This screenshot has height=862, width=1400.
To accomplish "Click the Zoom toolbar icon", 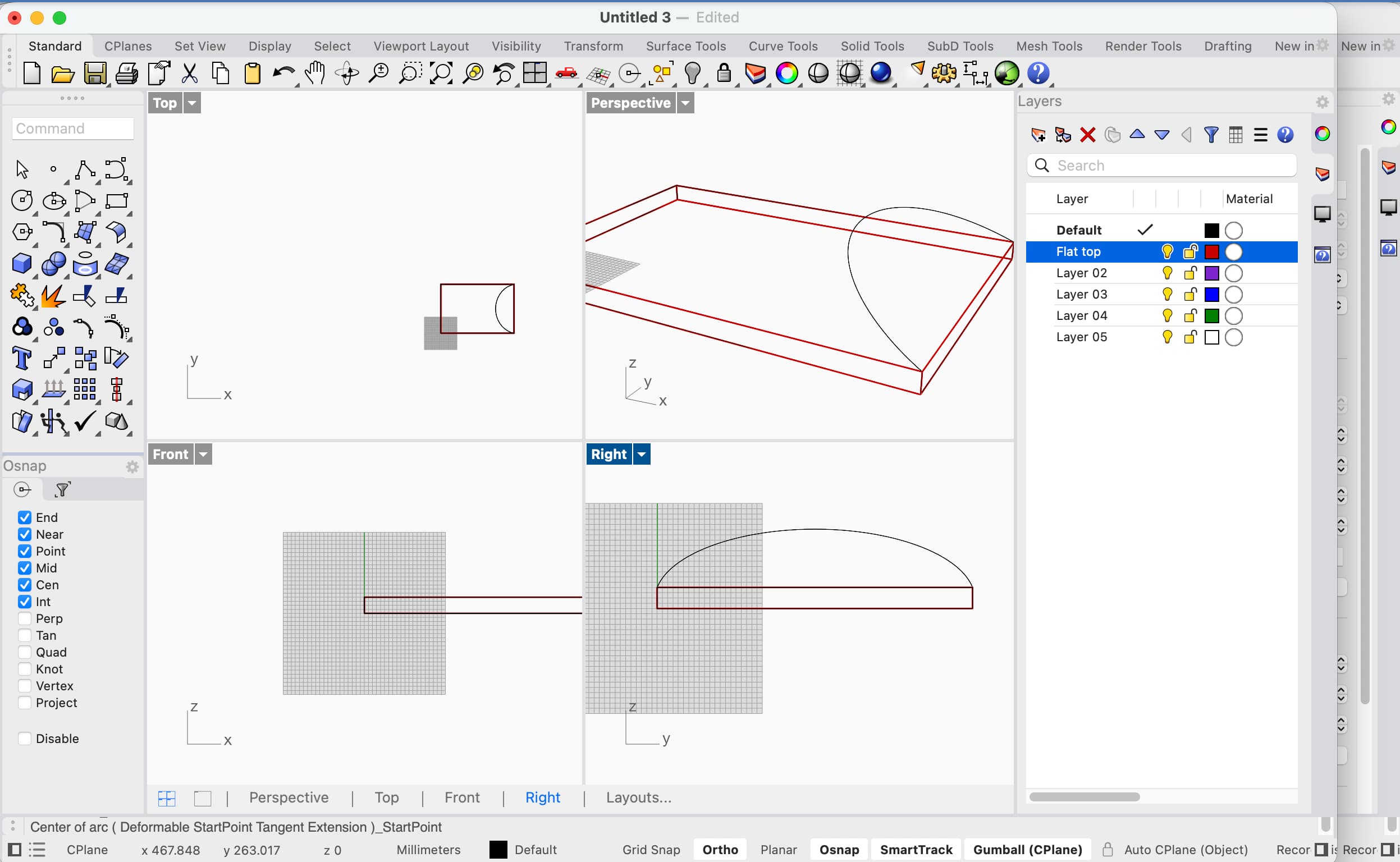I will click(378, 73).
